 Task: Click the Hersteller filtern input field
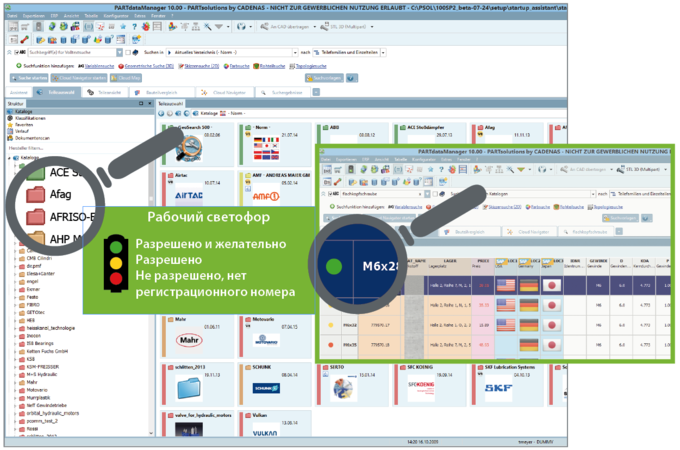click(78, 148)
